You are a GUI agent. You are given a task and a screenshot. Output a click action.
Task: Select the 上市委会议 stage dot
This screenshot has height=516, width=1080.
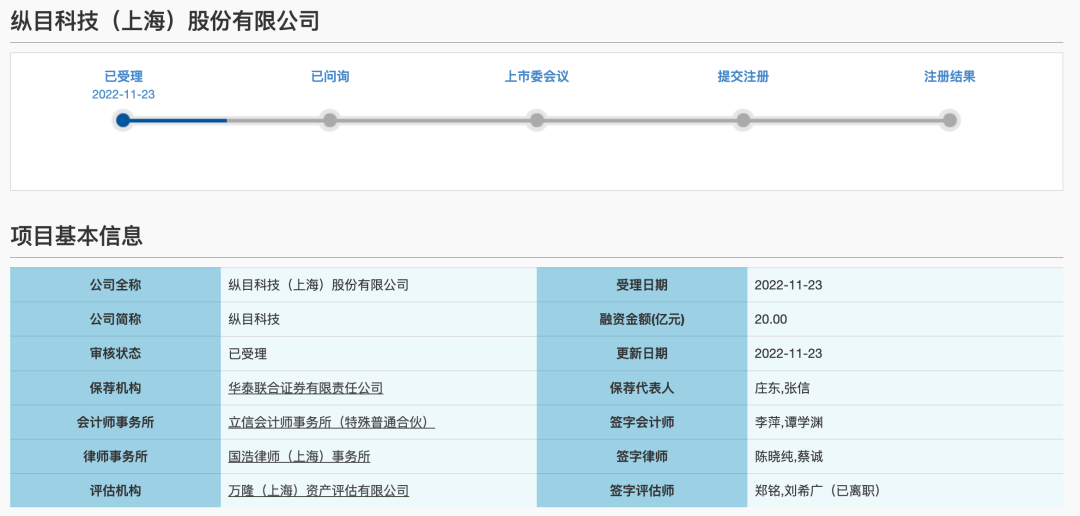(x=537, y=120)
